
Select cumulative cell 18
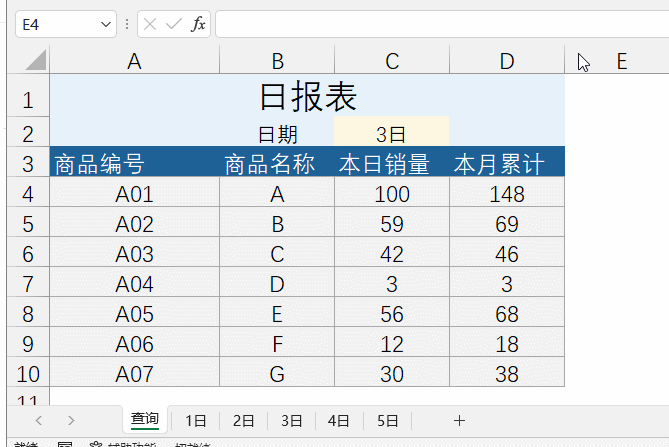coord(507,342)
